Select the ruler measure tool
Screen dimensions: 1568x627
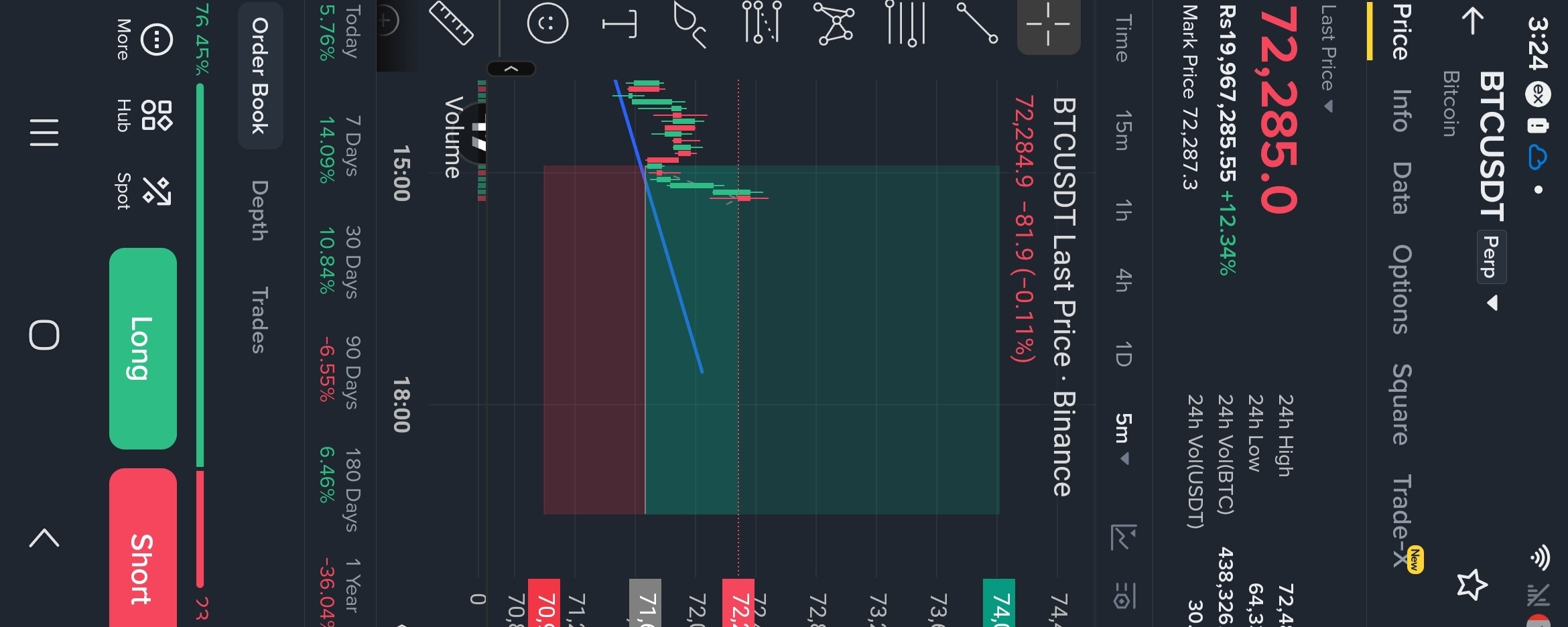pyautogui.click(x=451, y=23)
